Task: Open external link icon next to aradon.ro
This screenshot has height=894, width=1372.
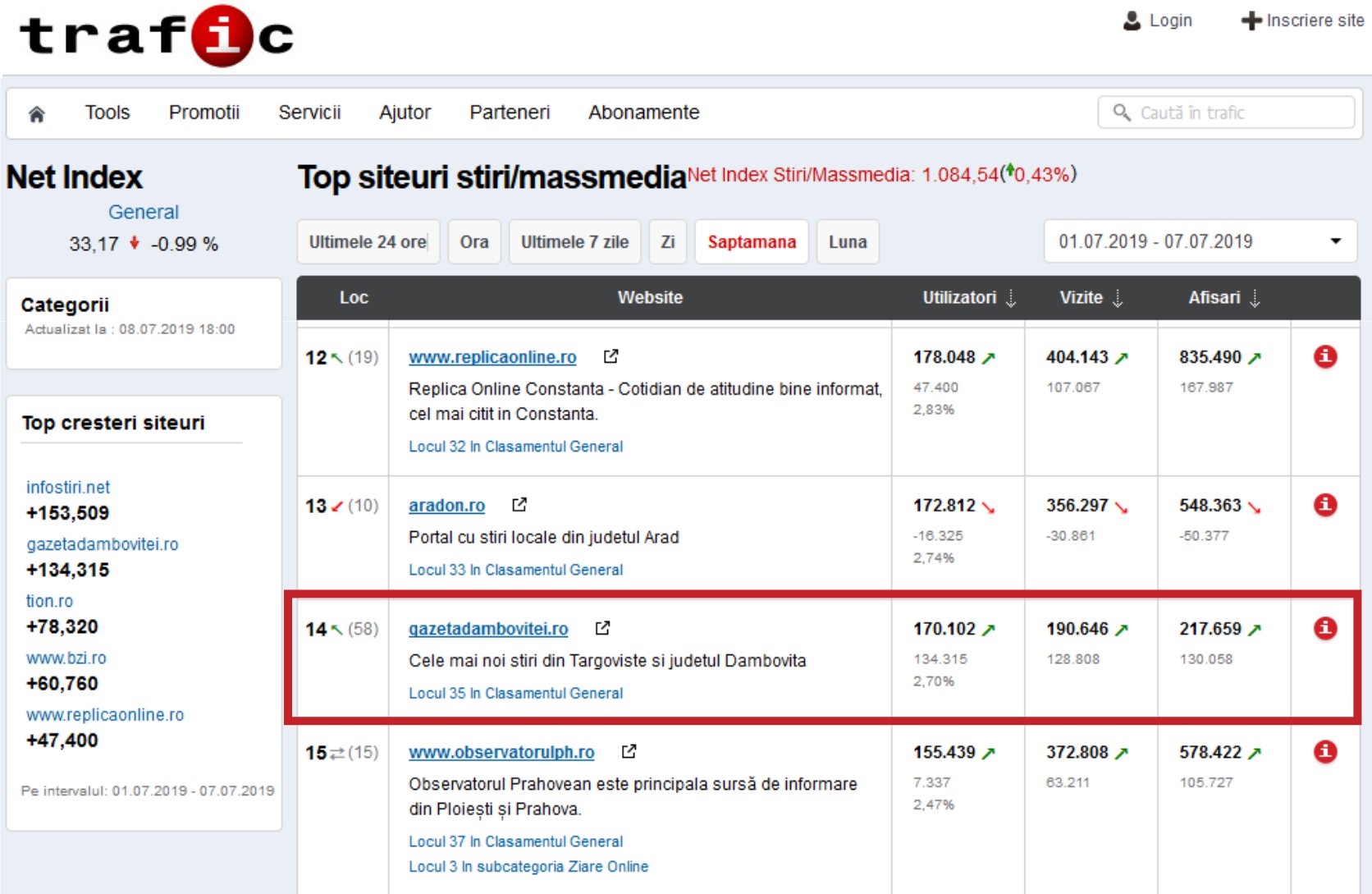Action: [x=519, y=505]
